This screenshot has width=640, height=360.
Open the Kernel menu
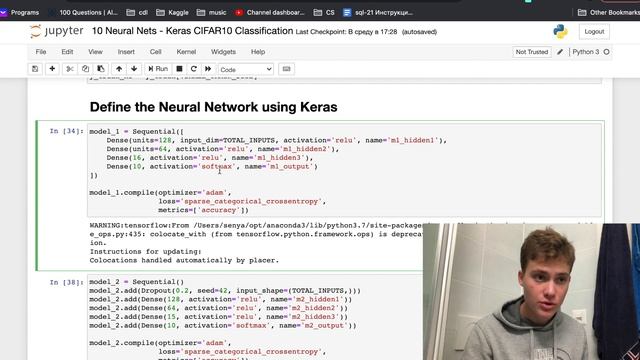coord(186,52)
